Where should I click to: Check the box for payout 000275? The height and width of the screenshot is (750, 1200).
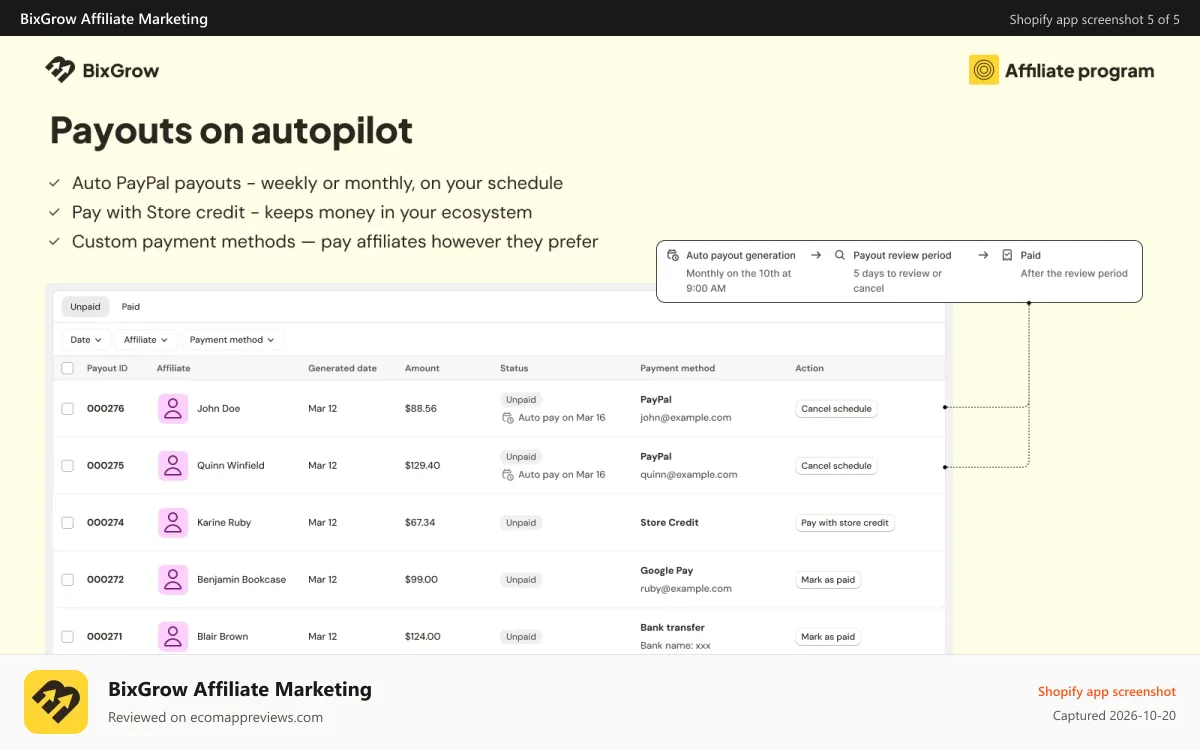(68, 465)
